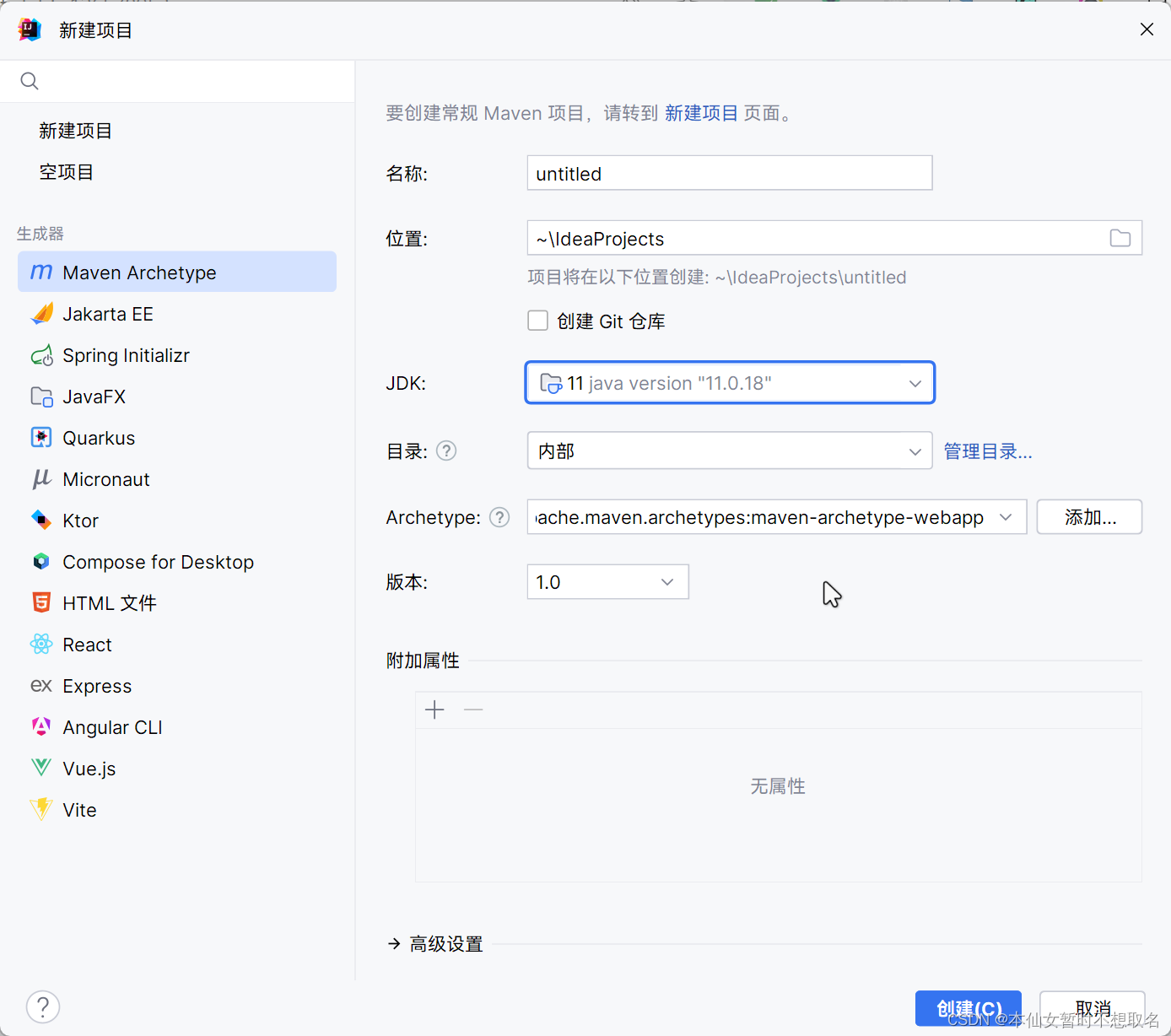Open the Archetype selection dropdown
This screenshot has width=1171, height=1036.
tap(776, 517)
